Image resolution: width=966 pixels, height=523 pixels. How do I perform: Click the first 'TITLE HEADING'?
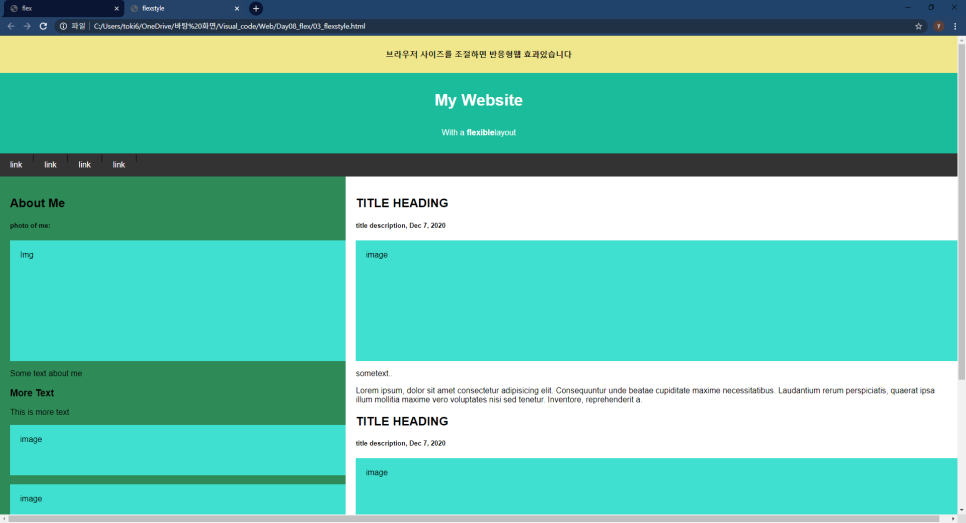pos(402,203)
